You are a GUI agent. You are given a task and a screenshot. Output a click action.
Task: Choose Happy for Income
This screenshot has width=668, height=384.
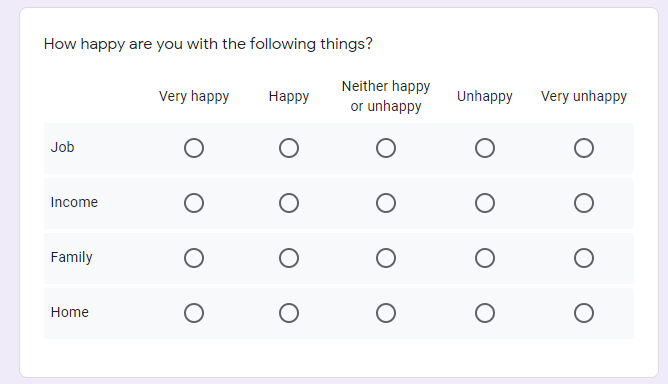pyautogui.click(x=289, y=203)
